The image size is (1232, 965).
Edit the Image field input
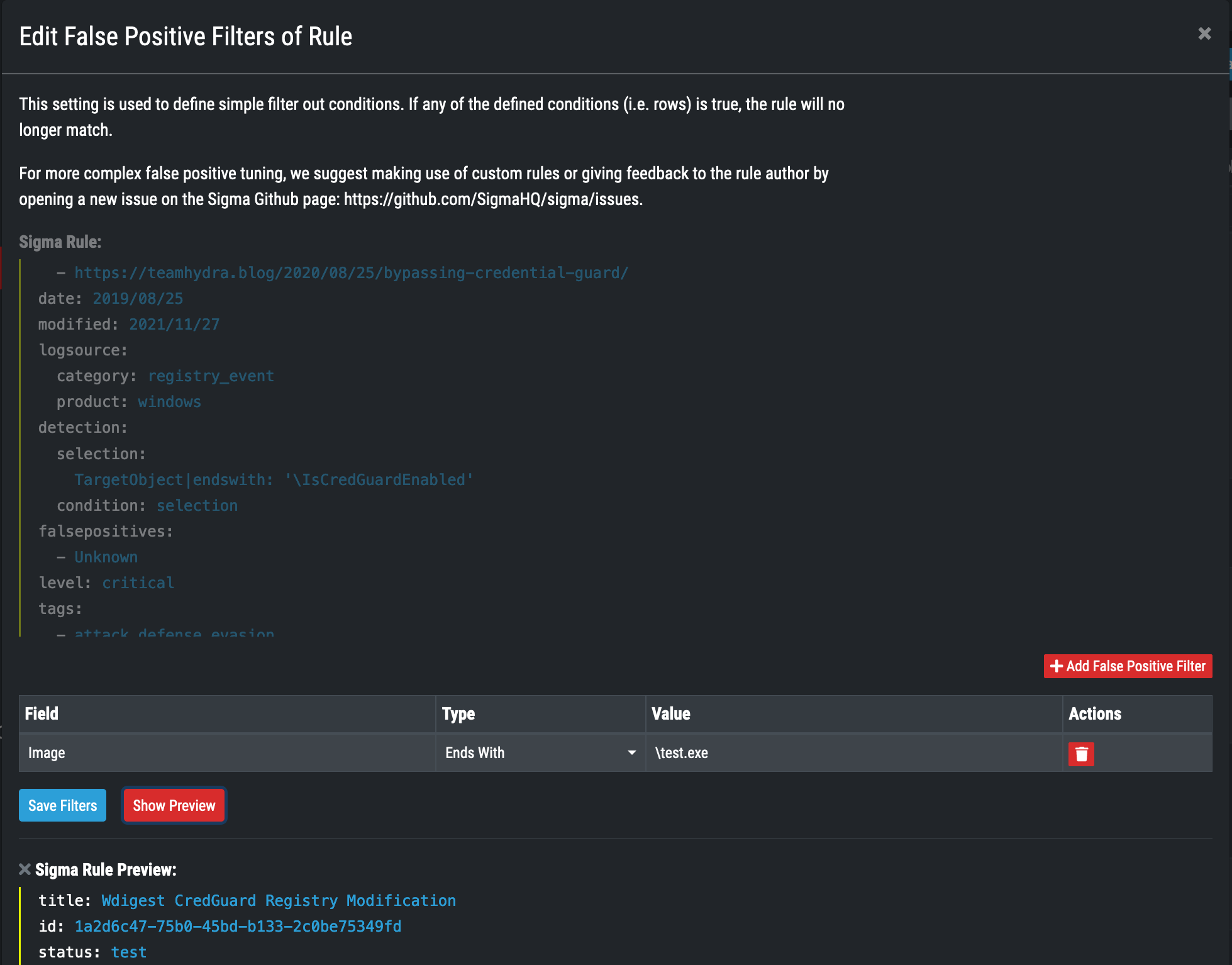(x=226, y=753)
